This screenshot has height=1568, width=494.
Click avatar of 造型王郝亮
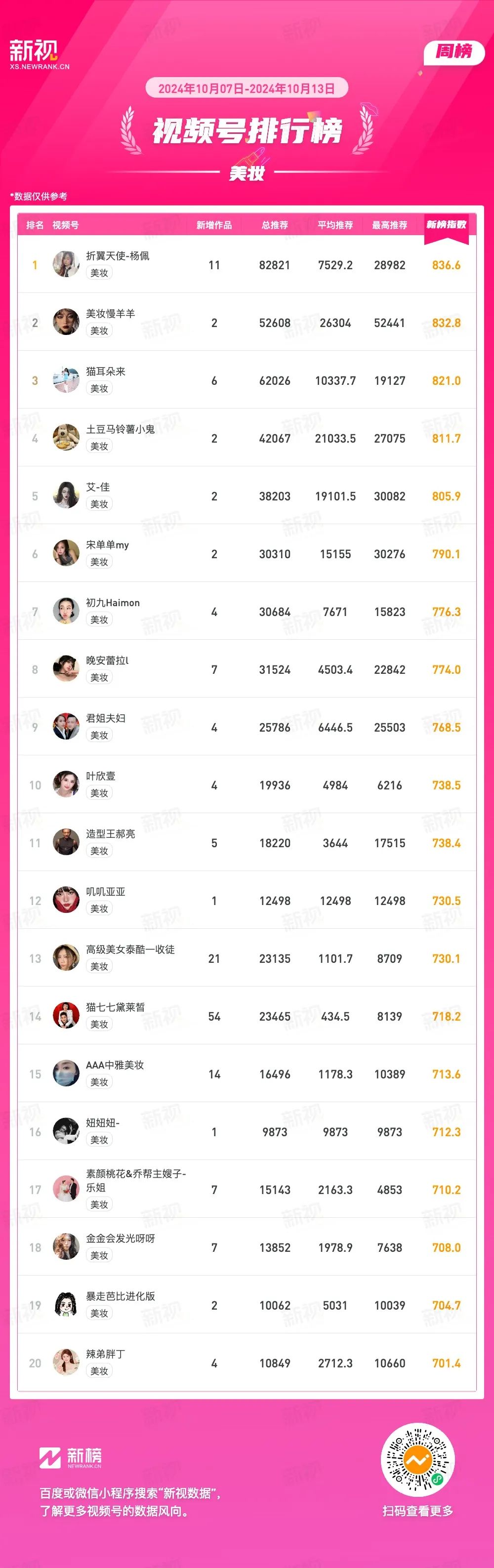coord(66,842)
